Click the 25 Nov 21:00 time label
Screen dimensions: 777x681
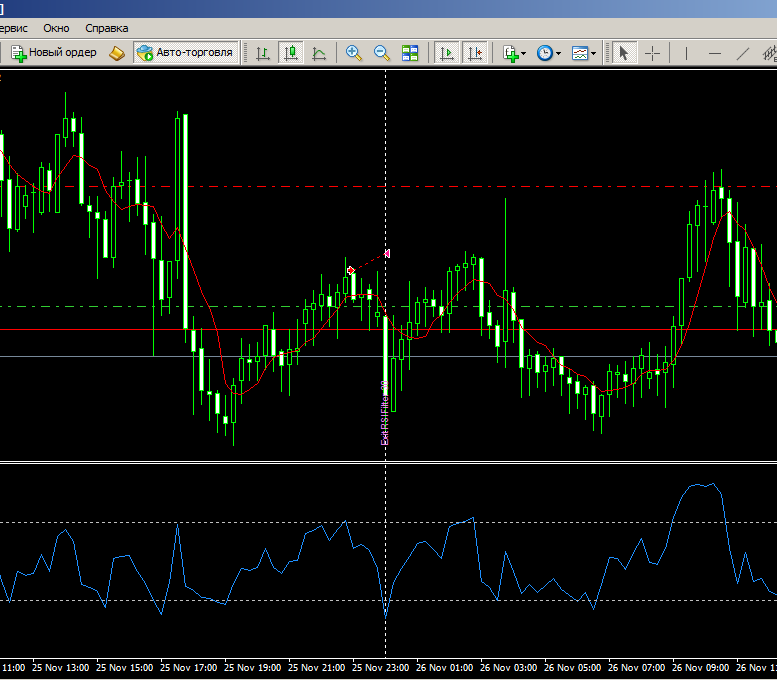316,668
